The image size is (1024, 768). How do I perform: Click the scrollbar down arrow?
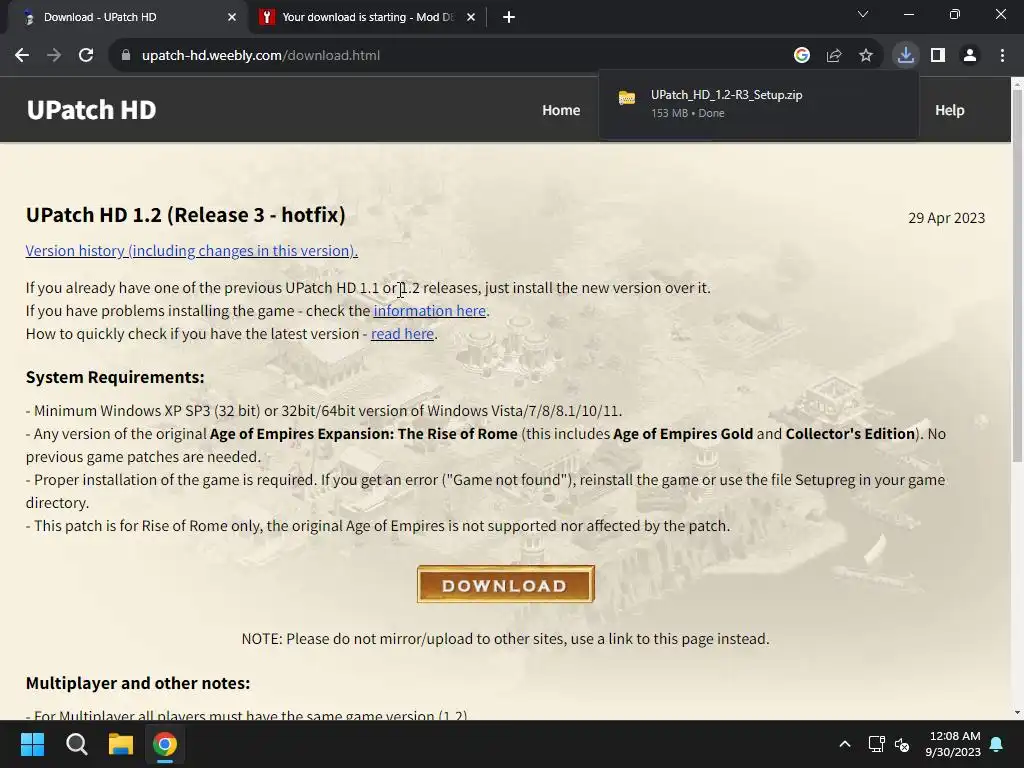(1017, 712)
